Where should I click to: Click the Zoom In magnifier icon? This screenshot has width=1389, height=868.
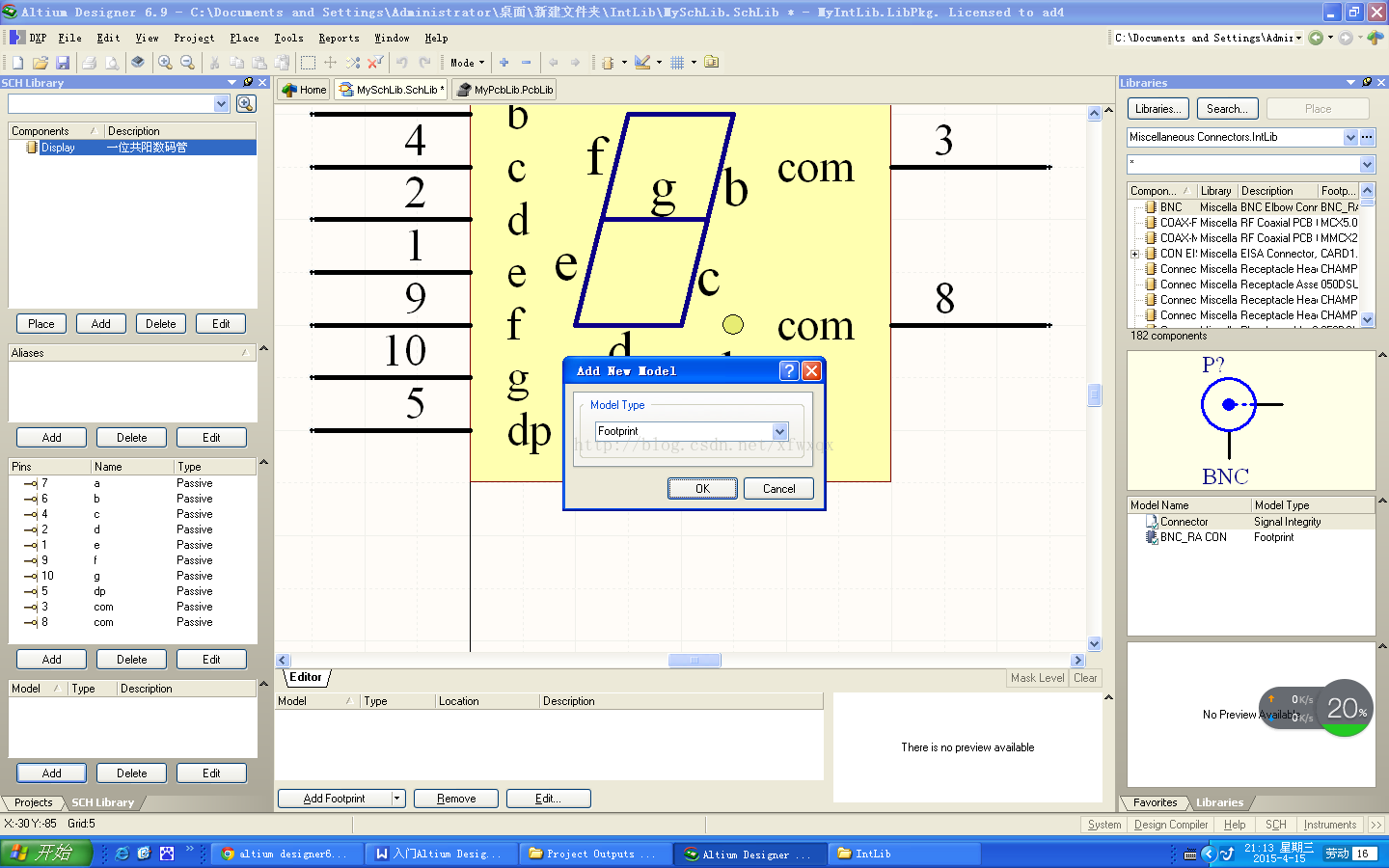point(165,63)
